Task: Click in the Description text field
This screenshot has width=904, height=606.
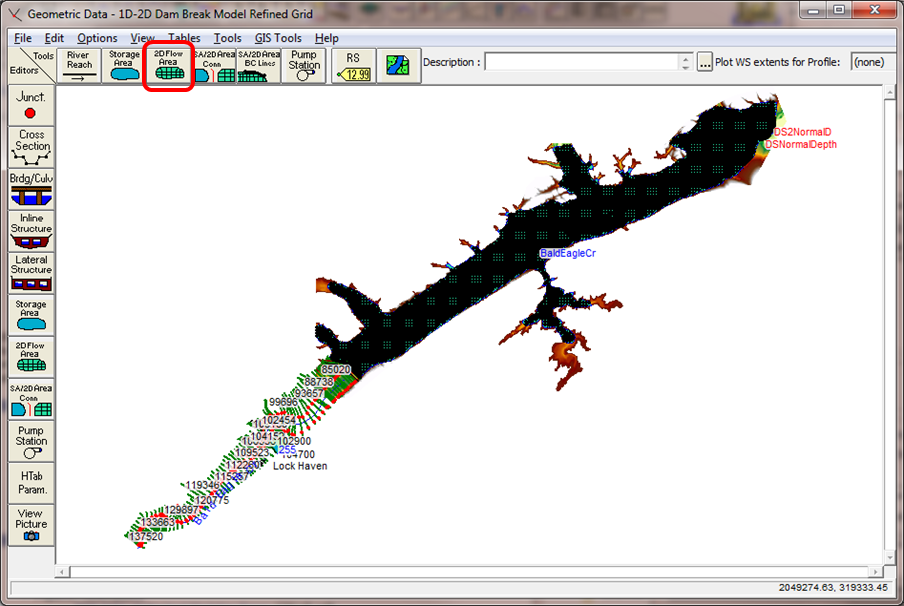Action: pos(582,62)
